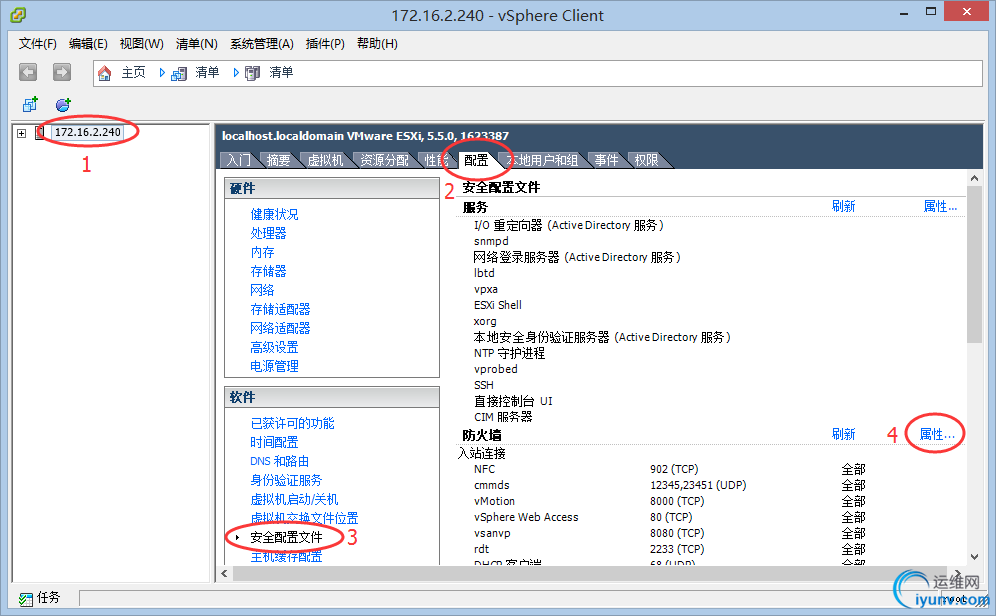Open the first breadcrumb arrow after 主页
This screenshot has height=616, width=996.
click(x=162, y=73)
